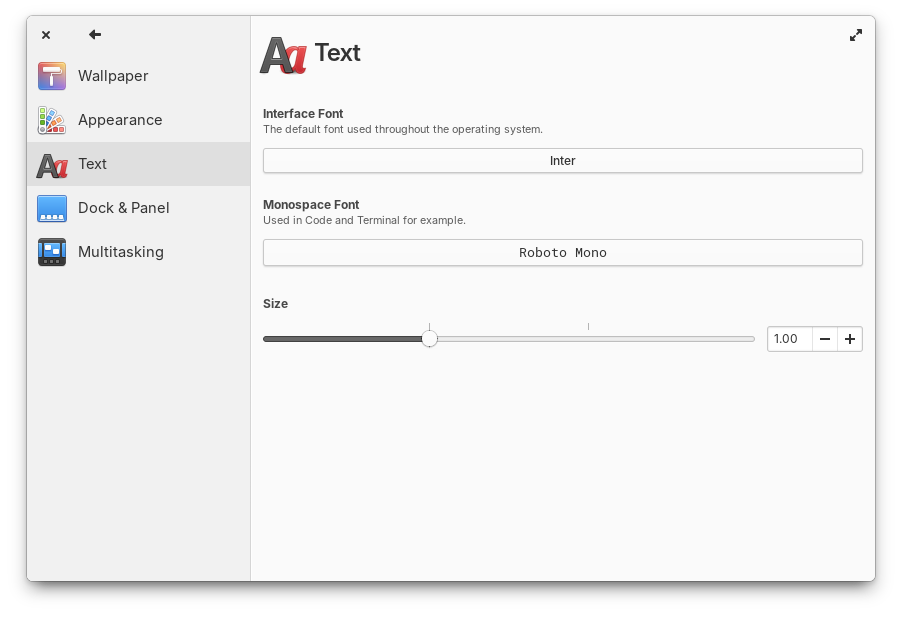Open the Wallpaper settings page
Screen dimensions: 902x621
113,76
